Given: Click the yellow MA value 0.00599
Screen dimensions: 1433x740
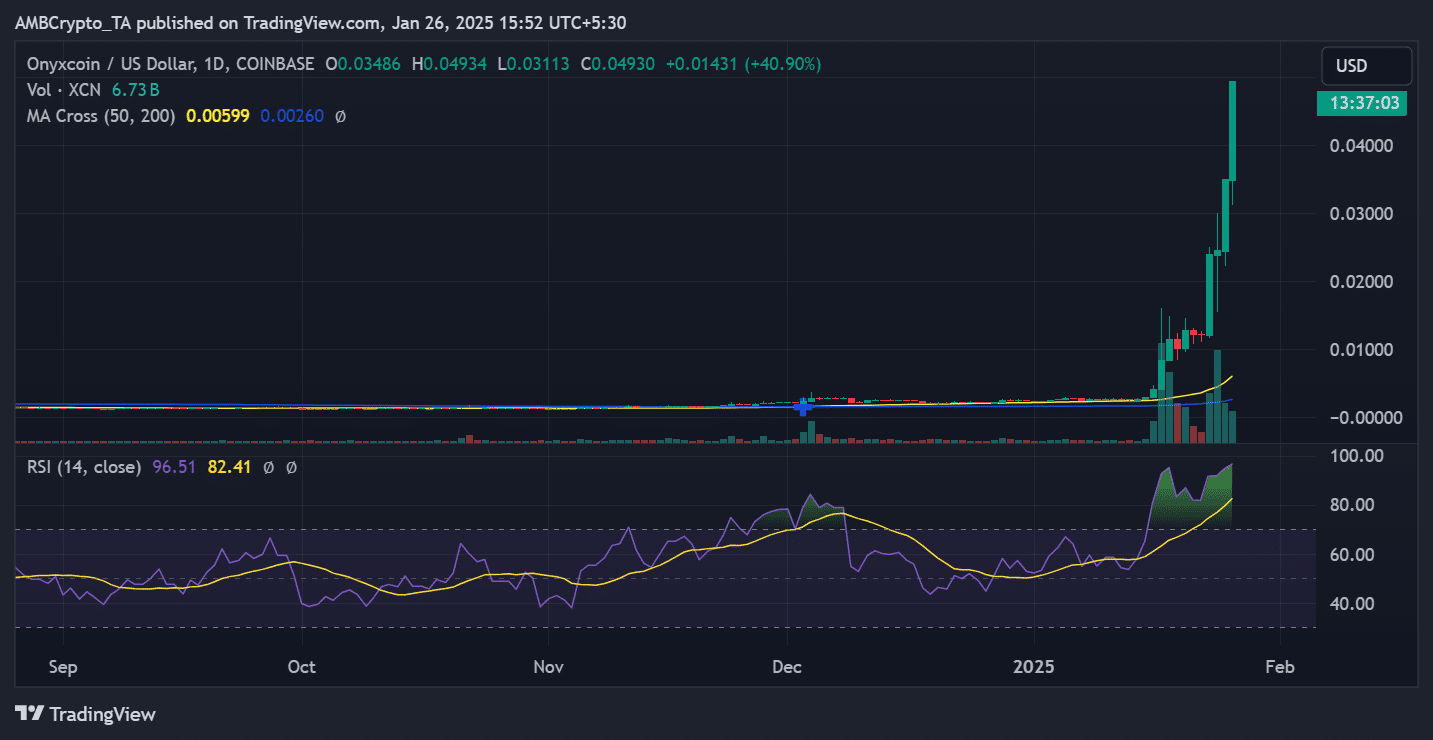Looking at the screenshot, I should [x=218, y=116].
